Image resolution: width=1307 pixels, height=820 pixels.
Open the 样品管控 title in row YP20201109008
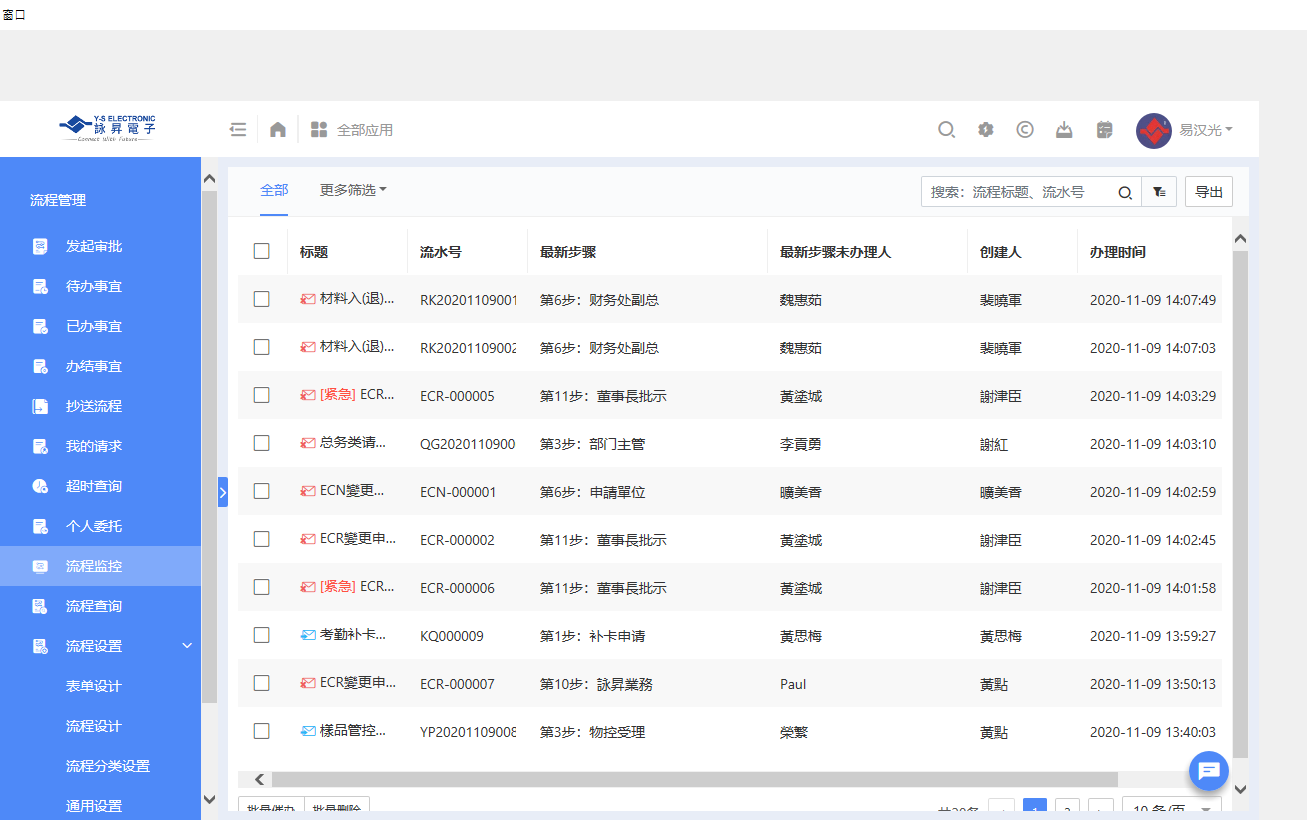click(352, 731)
